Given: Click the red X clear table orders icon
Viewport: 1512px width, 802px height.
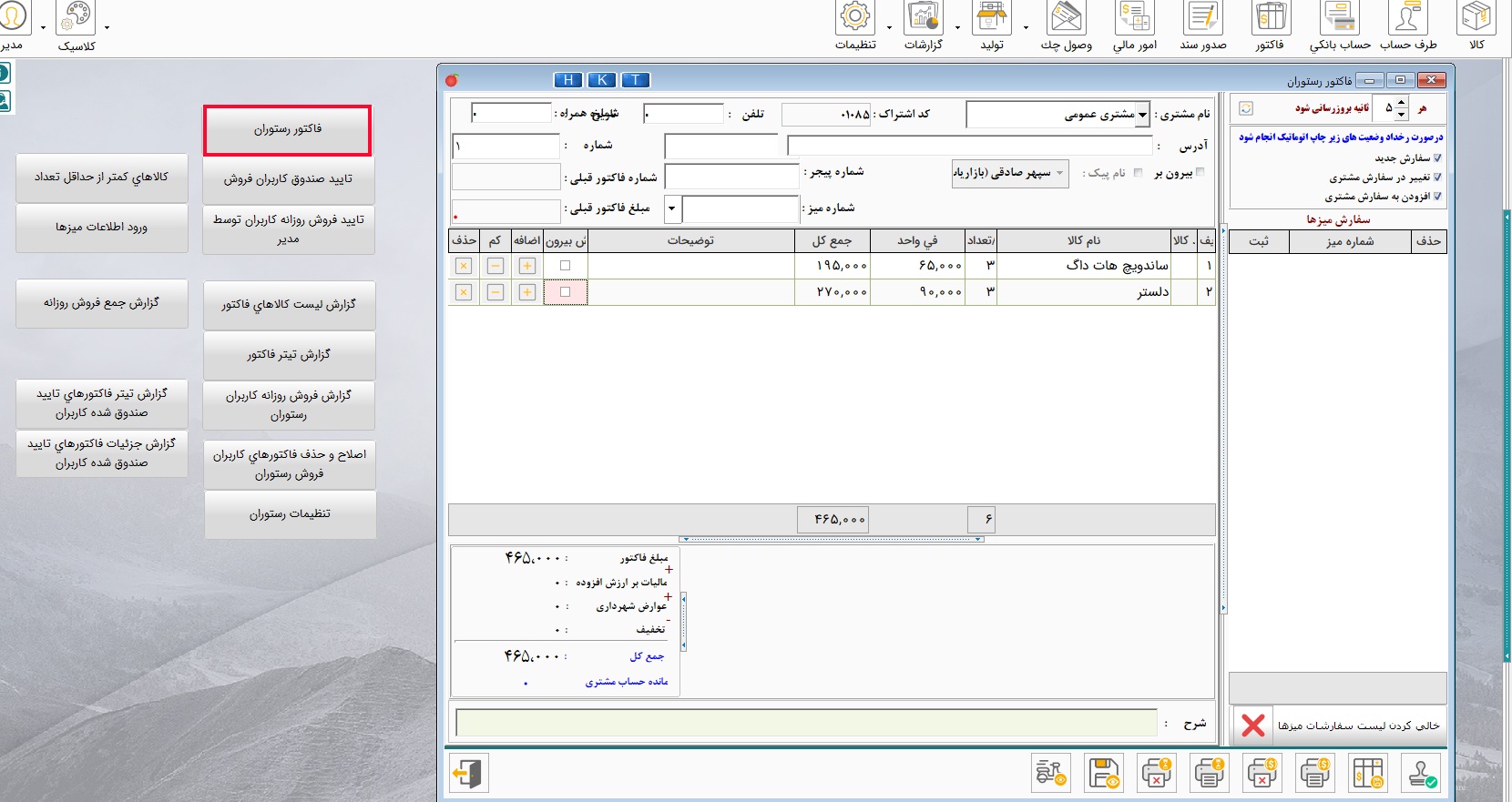Looking at the screenshot, I should (x=1253, y=726).
